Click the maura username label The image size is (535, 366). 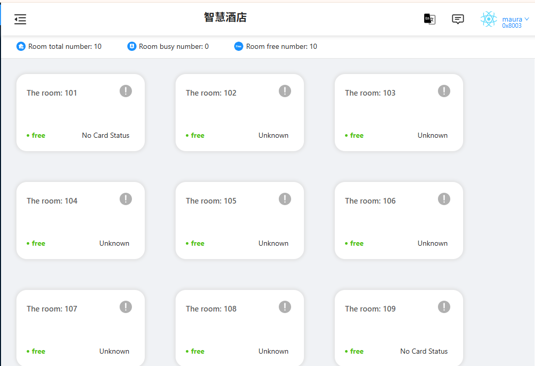[x=512, y=19]
